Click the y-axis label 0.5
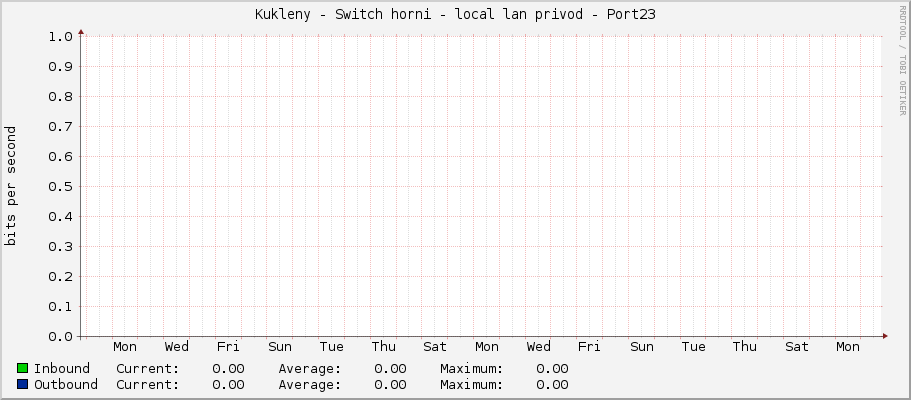 pyautogui.click(x=60, y=187)
